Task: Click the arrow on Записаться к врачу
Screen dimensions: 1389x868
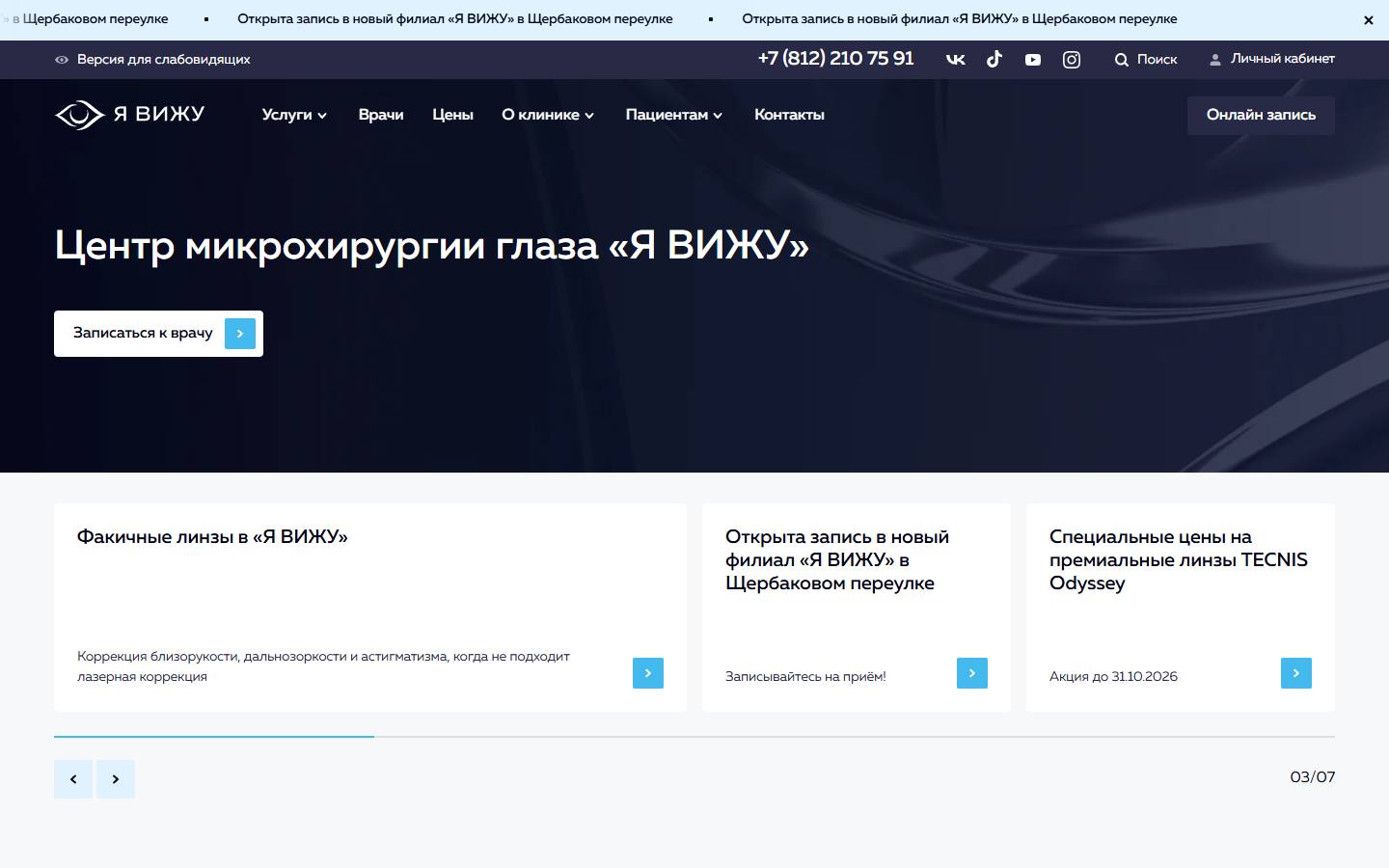Action: [240, 334]
